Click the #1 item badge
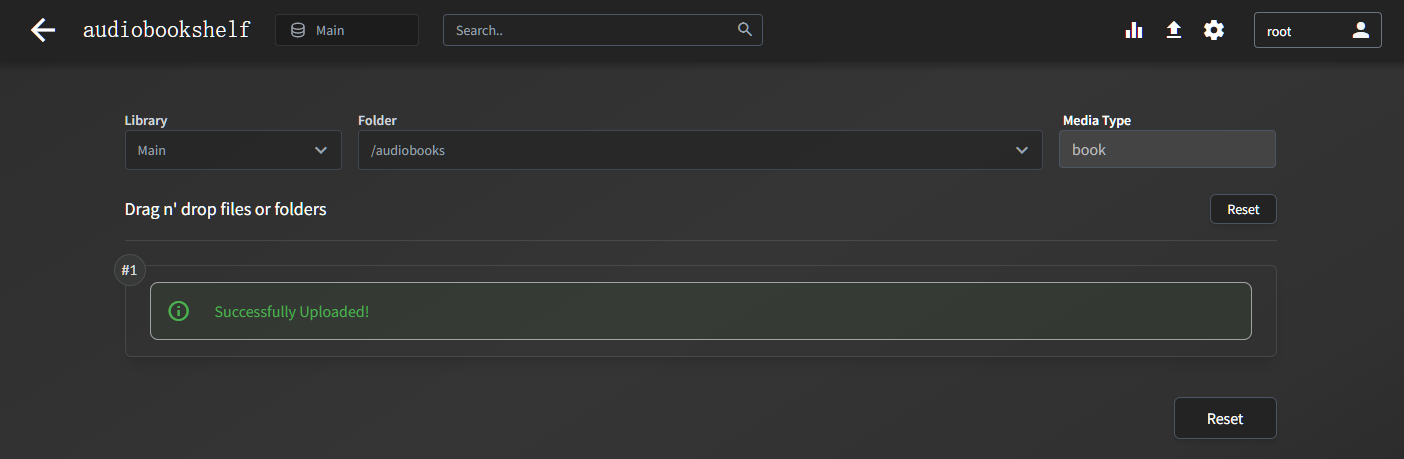The width and height of the screenshot is (1404, 459). 130,270
